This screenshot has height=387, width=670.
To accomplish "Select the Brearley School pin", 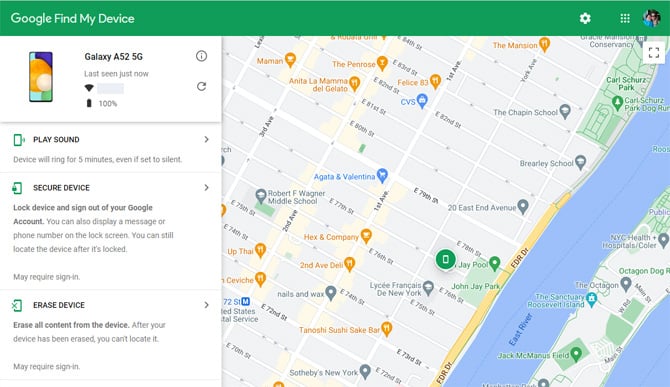I will (580, 162).
